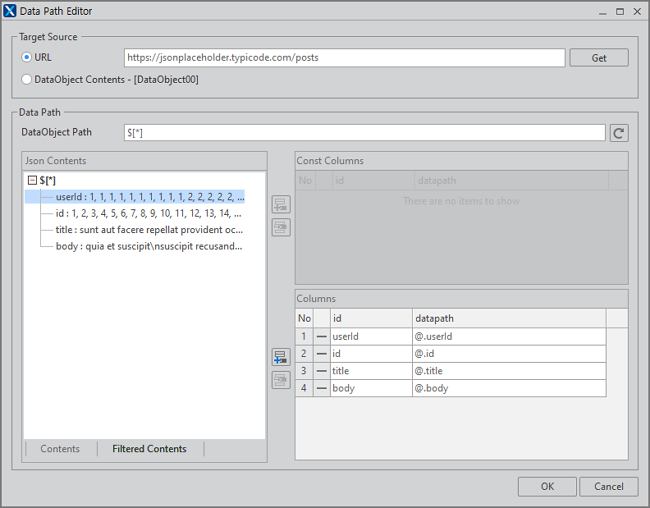Image resolution: width=650 pixels, height=508 pixels.
Task: Select the URL radio button
Action: pyautogui.click(x=27, y=58)
